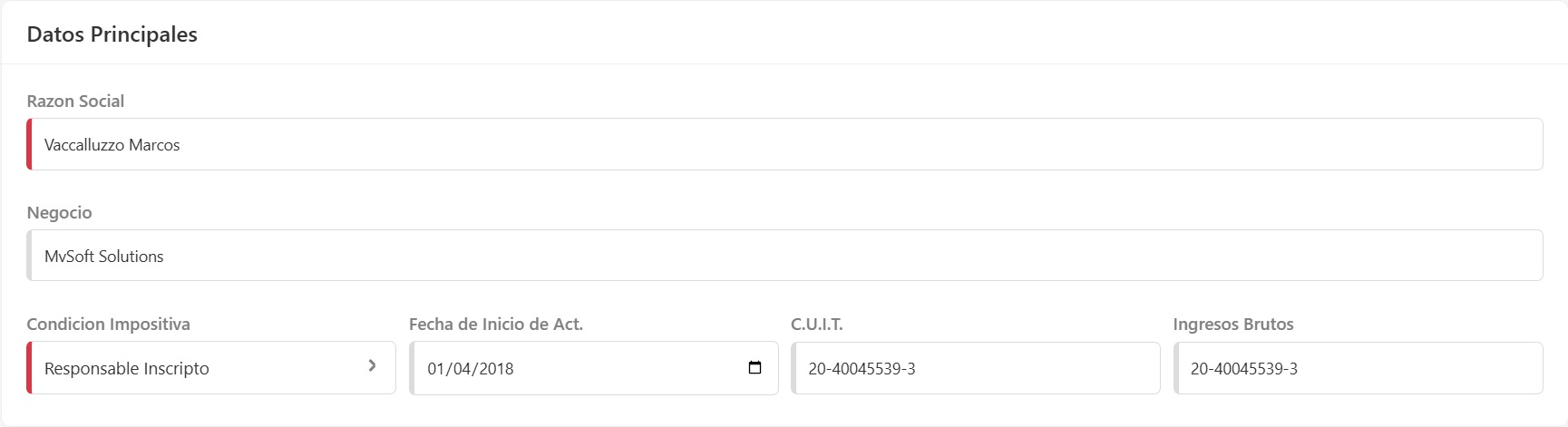This screenshot has width=1568, height=427.
Task: Click the Condicion Impositiva label
Action: (x=108, y=325)
